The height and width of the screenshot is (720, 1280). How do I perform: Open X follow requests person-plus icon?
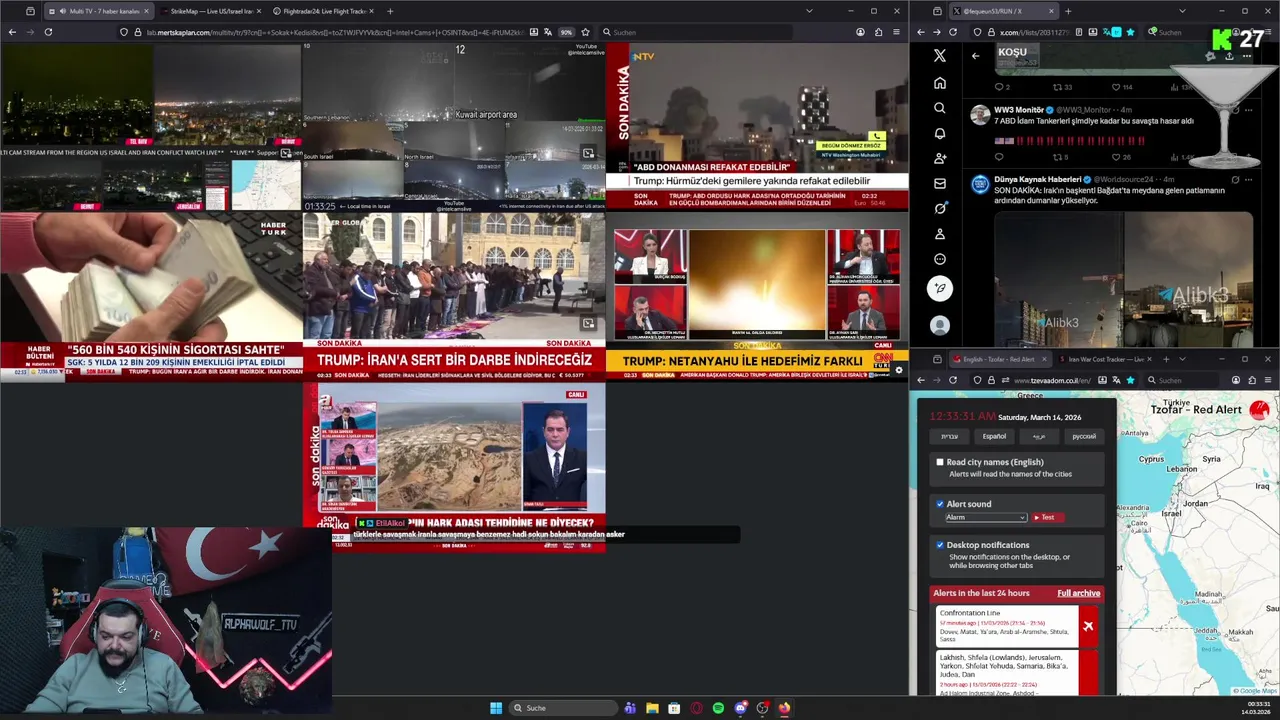click(x=939, y=158)
